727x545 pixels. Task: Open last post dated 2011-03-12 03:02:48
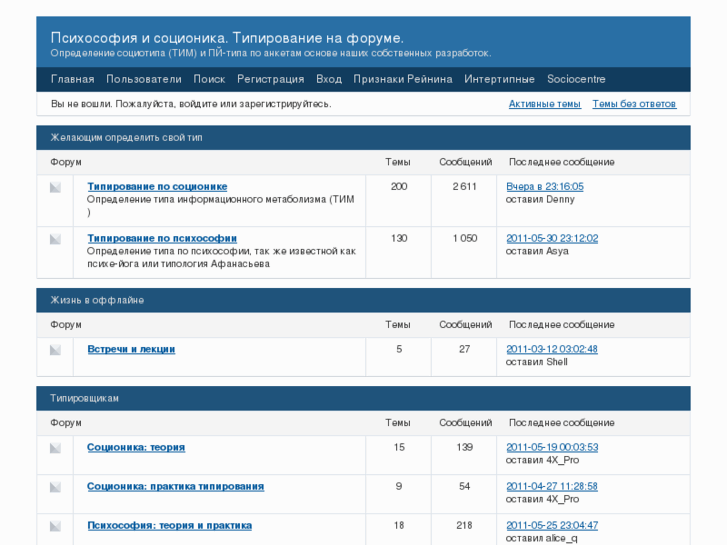pos(552,349)
